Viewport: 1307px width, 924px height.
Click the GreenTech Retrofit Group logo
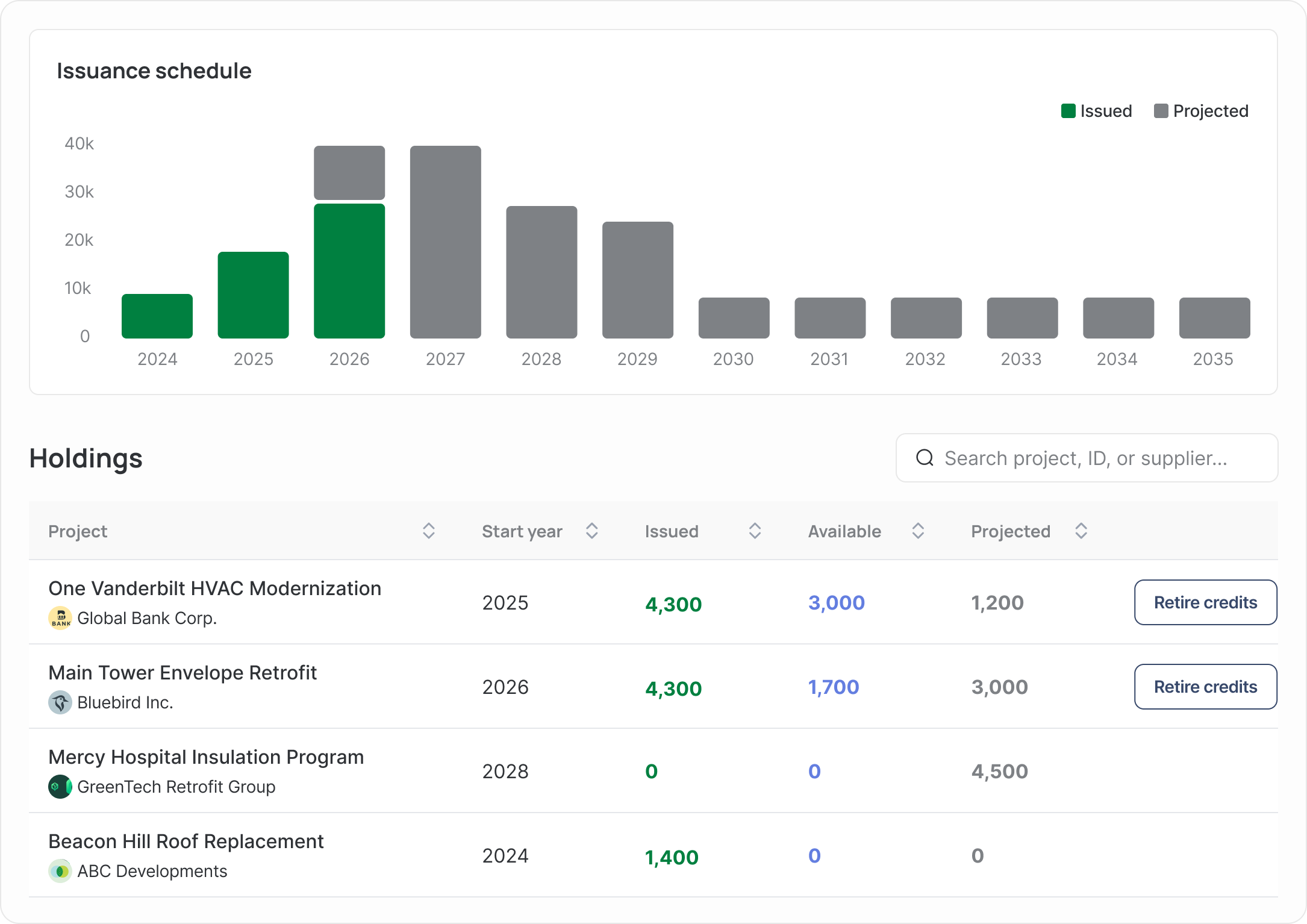(60, 787)
